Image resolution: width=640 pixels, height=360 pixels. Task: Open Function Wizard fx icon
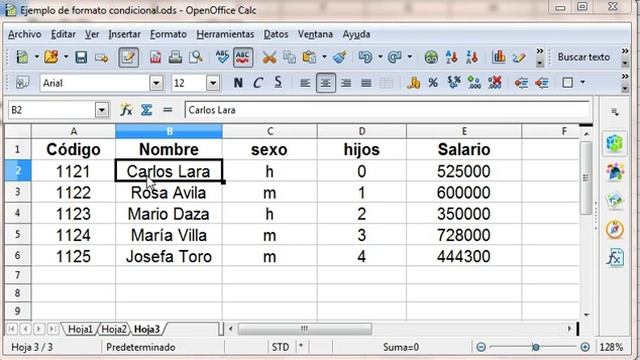[126, 110]
